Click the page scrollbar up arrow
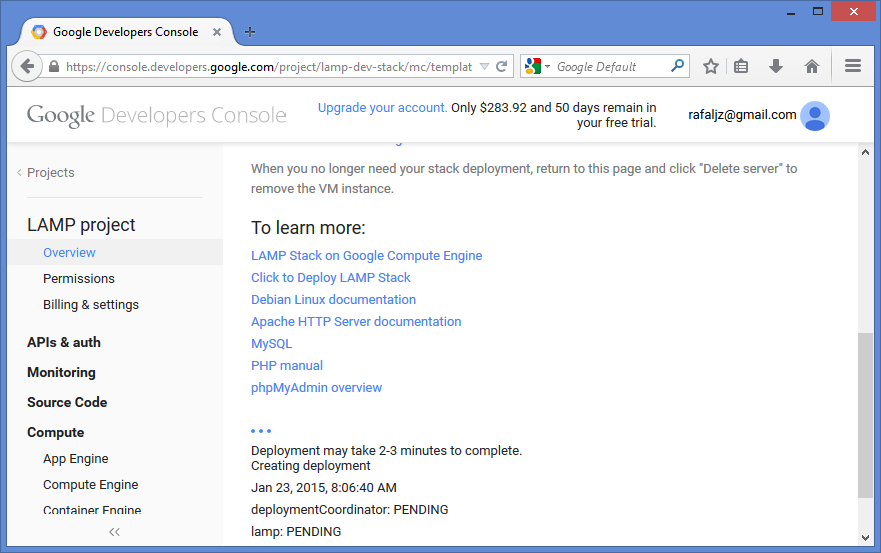This screenshot has height=553, width=881. (x=865, y=152)
